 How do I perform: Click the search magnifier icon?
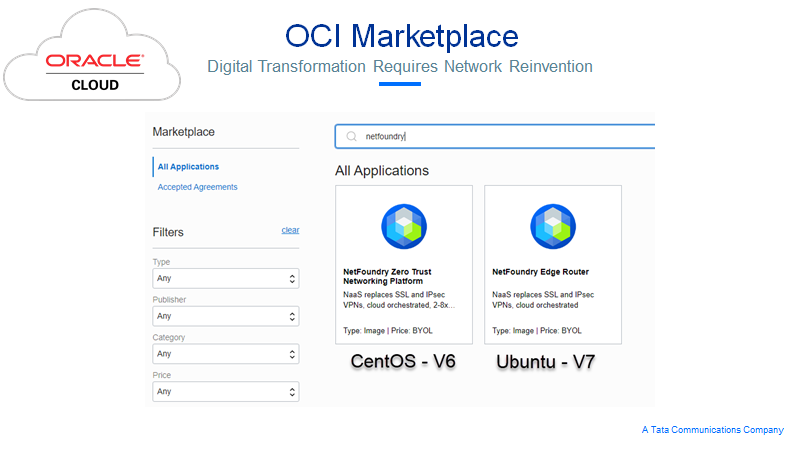click(352, 136)
